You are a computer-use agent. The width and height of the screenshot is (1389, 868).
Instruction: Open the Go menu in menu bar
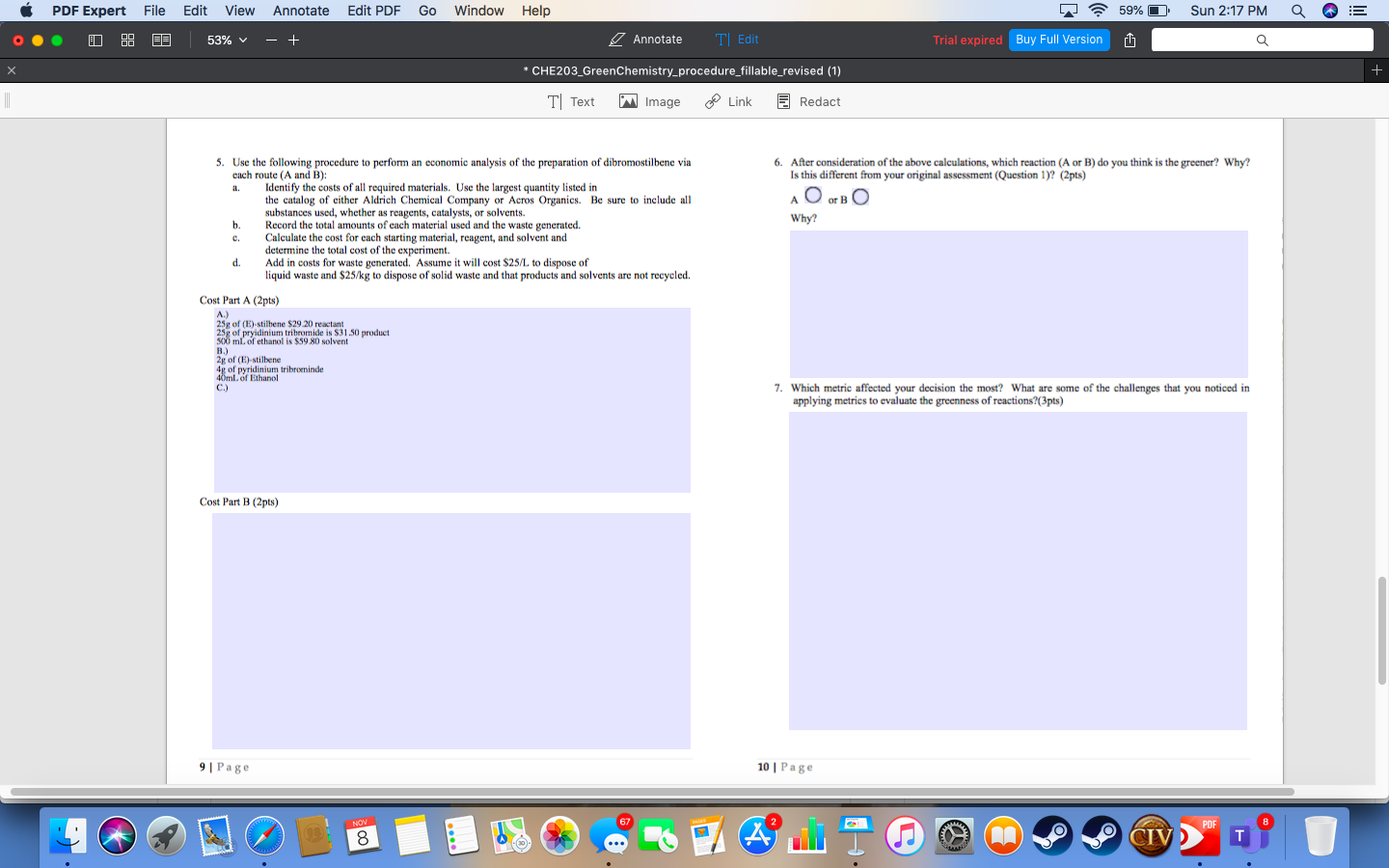pyautogui.click(x=426, y=11)
